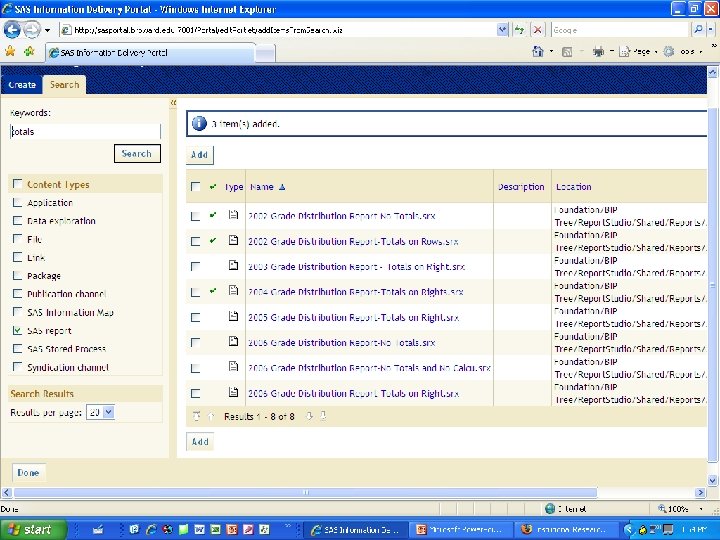
Task: Switch to the Search tab
Action: point(64,84)
